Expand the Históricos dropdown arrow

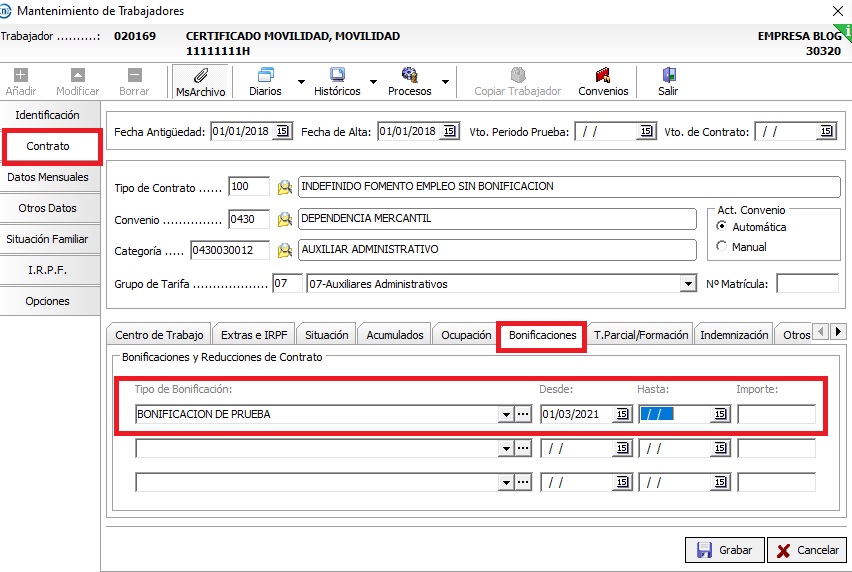[x=373, y=82]
